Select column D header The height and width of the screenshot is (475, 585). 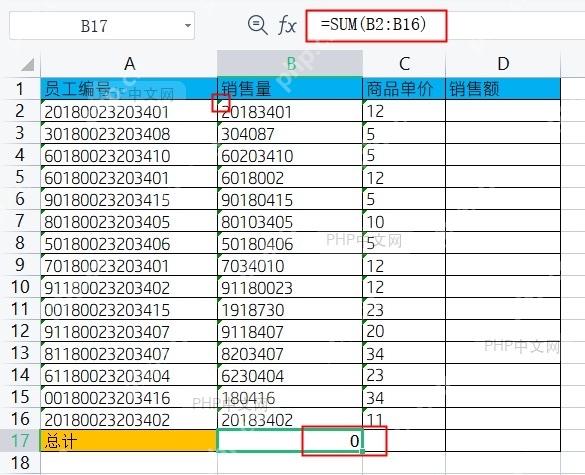tap(503, 64)
